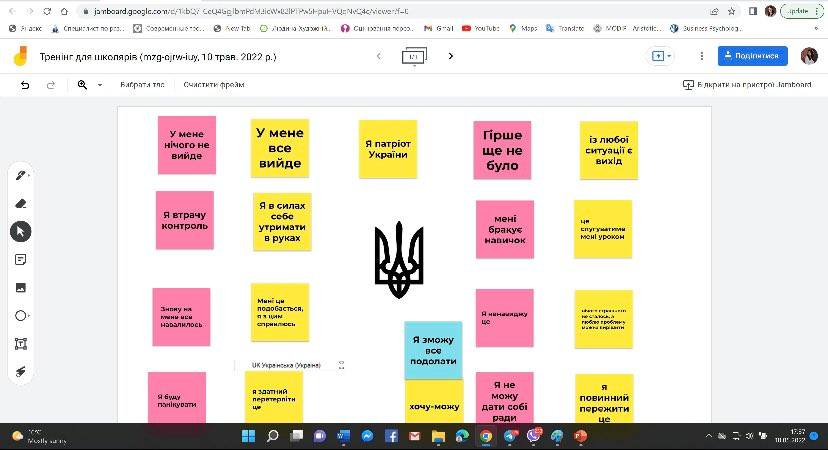Click the blue Поділитися share button
828x450 pixels.
coord(752,56)
